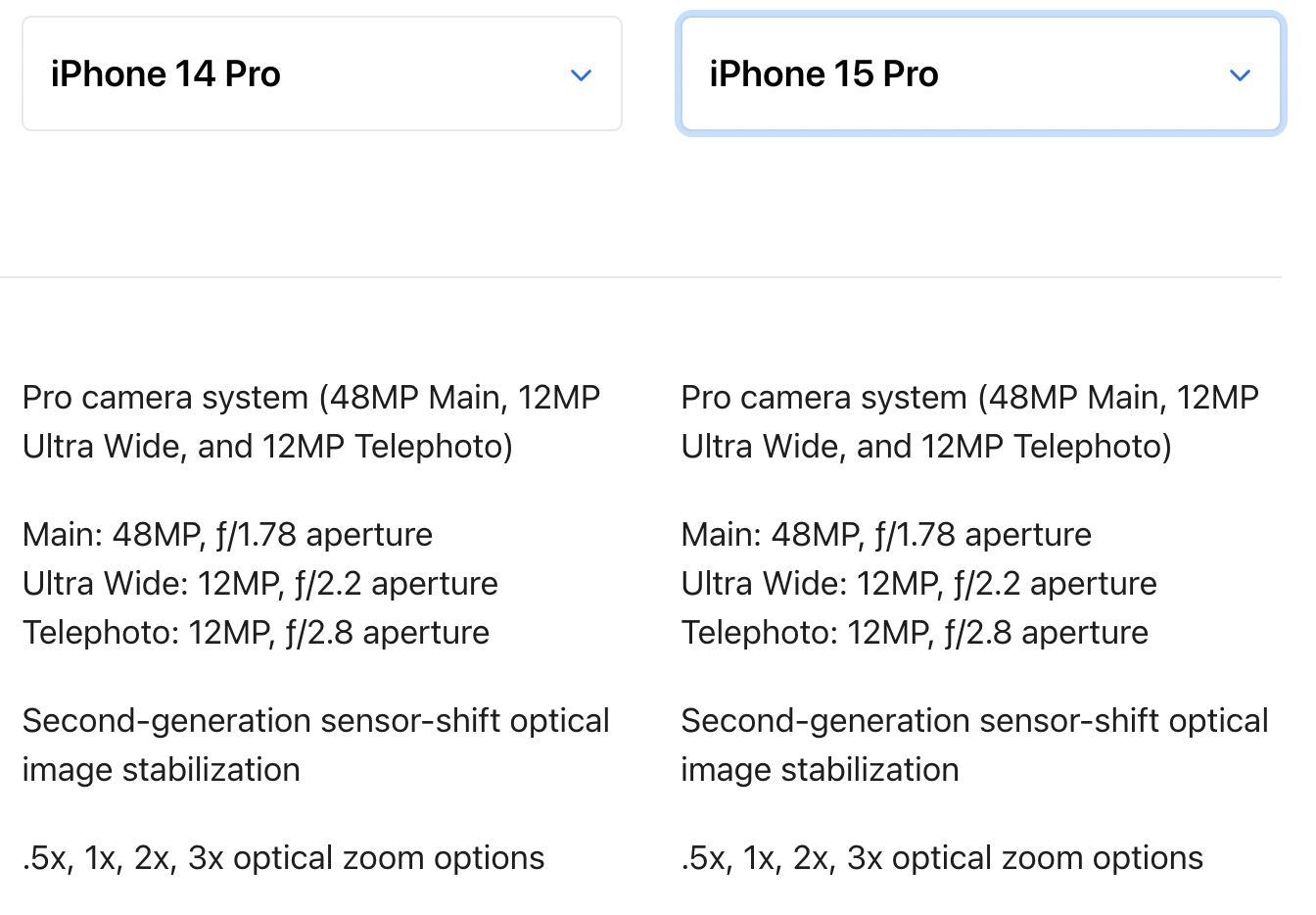1316x915 pixels.
Task: Click "Ultra Wide, and 12MP Telephoto)" line under iPhone 14 Pro
Action: point(267,447)
